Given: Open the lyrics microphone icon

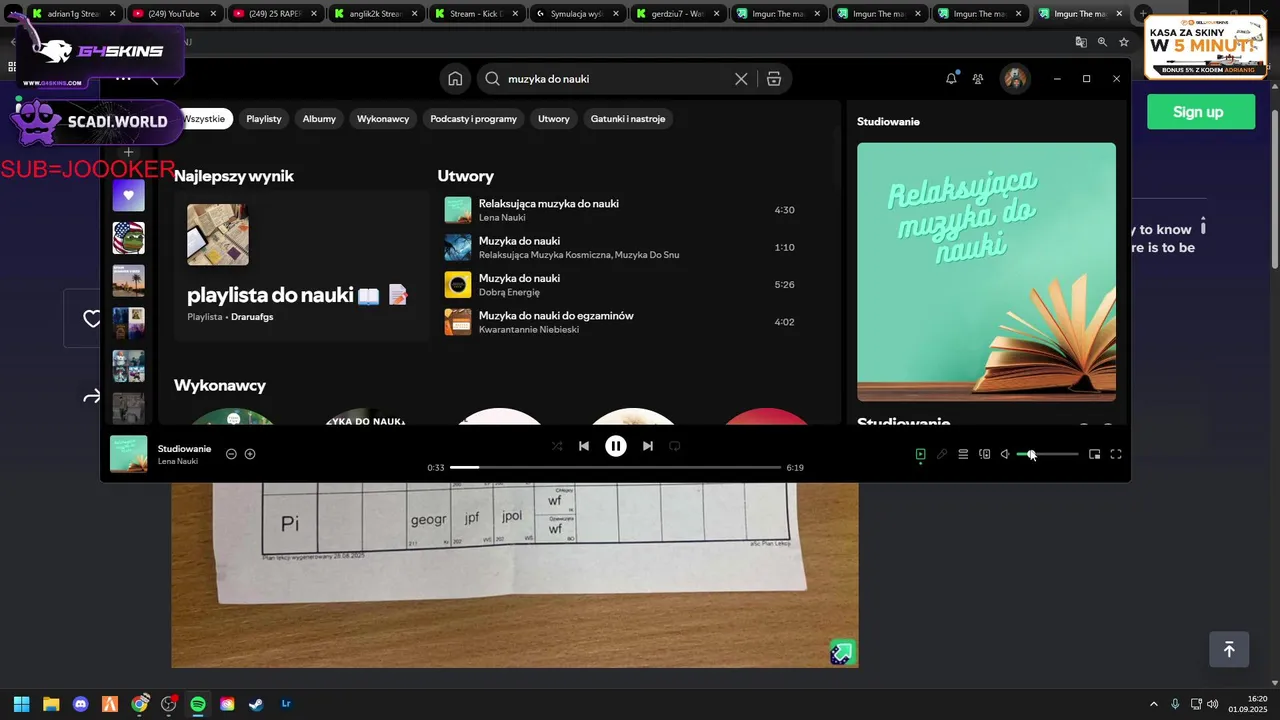Looking at the screenshot, I should 942,454.
